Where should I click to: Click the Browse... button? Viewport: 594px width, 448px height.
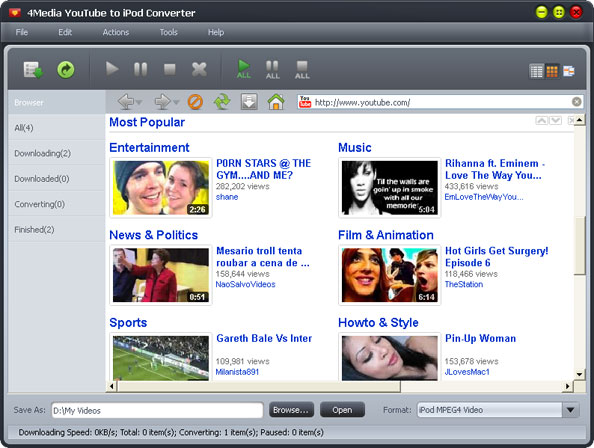[291, 410]
